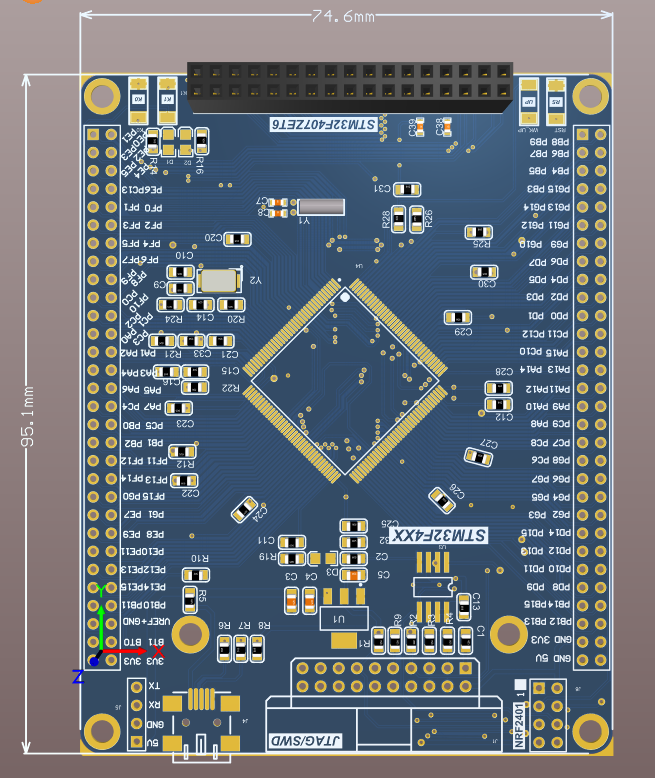Select capacitor C24
The image size is (655, 778).
point(245,509)
